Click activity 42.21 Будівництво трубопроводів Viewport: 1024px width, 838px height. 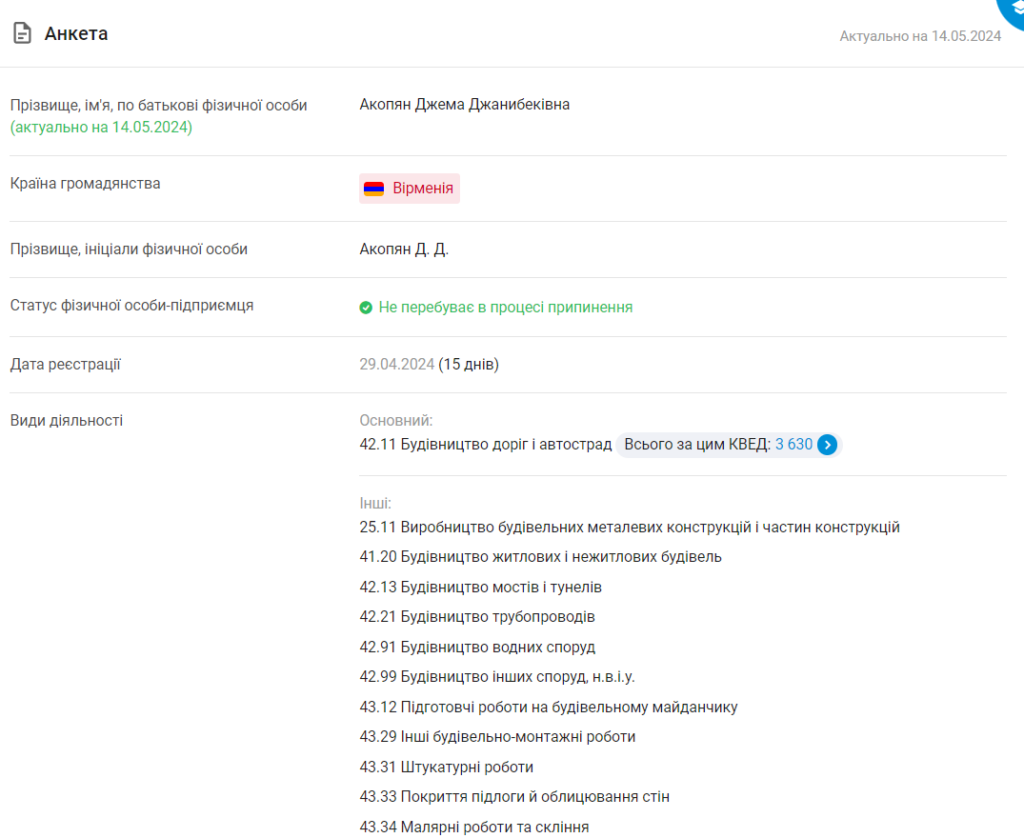(x=477, y=617)
